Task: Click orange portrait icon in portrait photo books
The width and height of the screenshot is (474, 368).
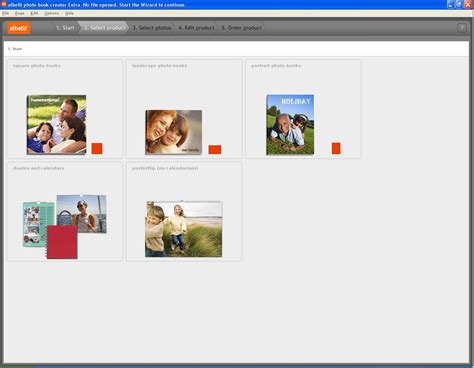Action: click(336, 148)
